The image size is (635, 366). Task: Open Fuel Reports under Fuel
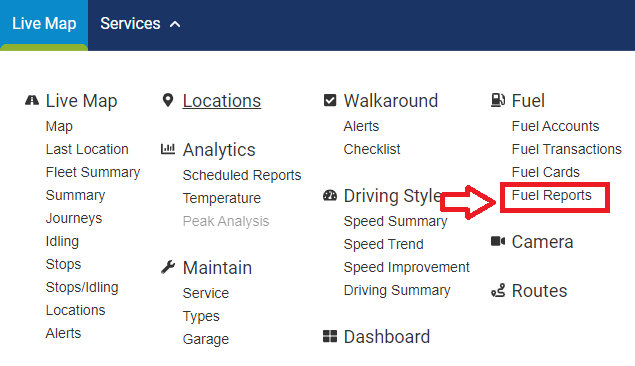(x=551, y=195)
